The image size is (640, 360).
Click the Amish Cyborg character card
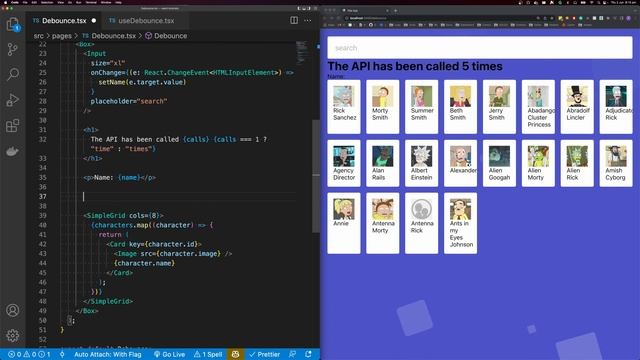point(616,163)
